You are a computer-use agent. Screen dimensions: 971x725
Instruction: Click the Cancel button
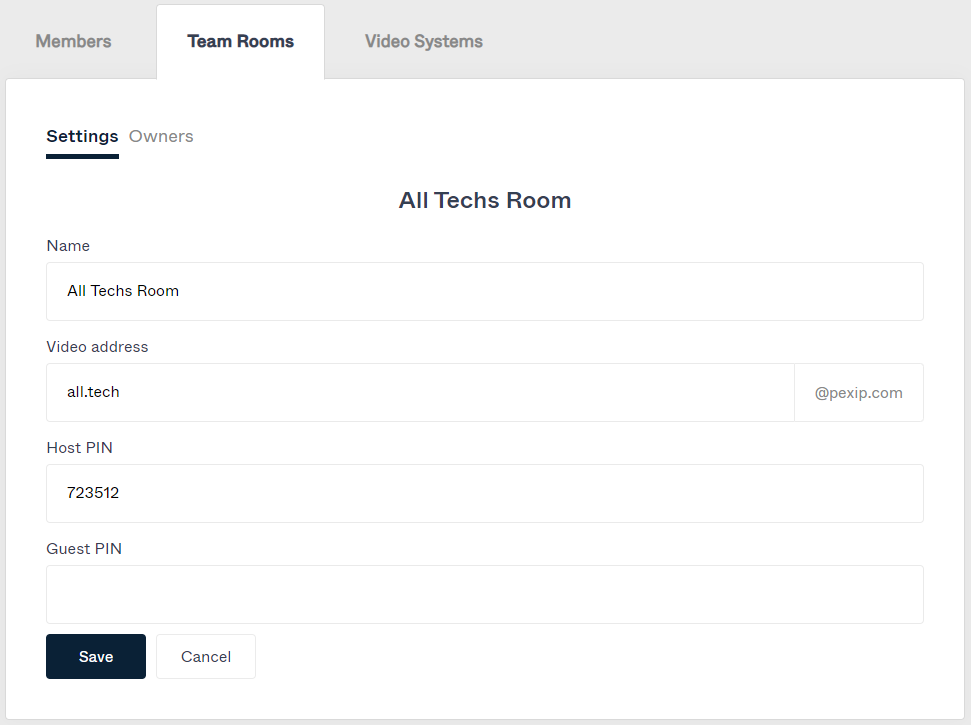point(206,657)
